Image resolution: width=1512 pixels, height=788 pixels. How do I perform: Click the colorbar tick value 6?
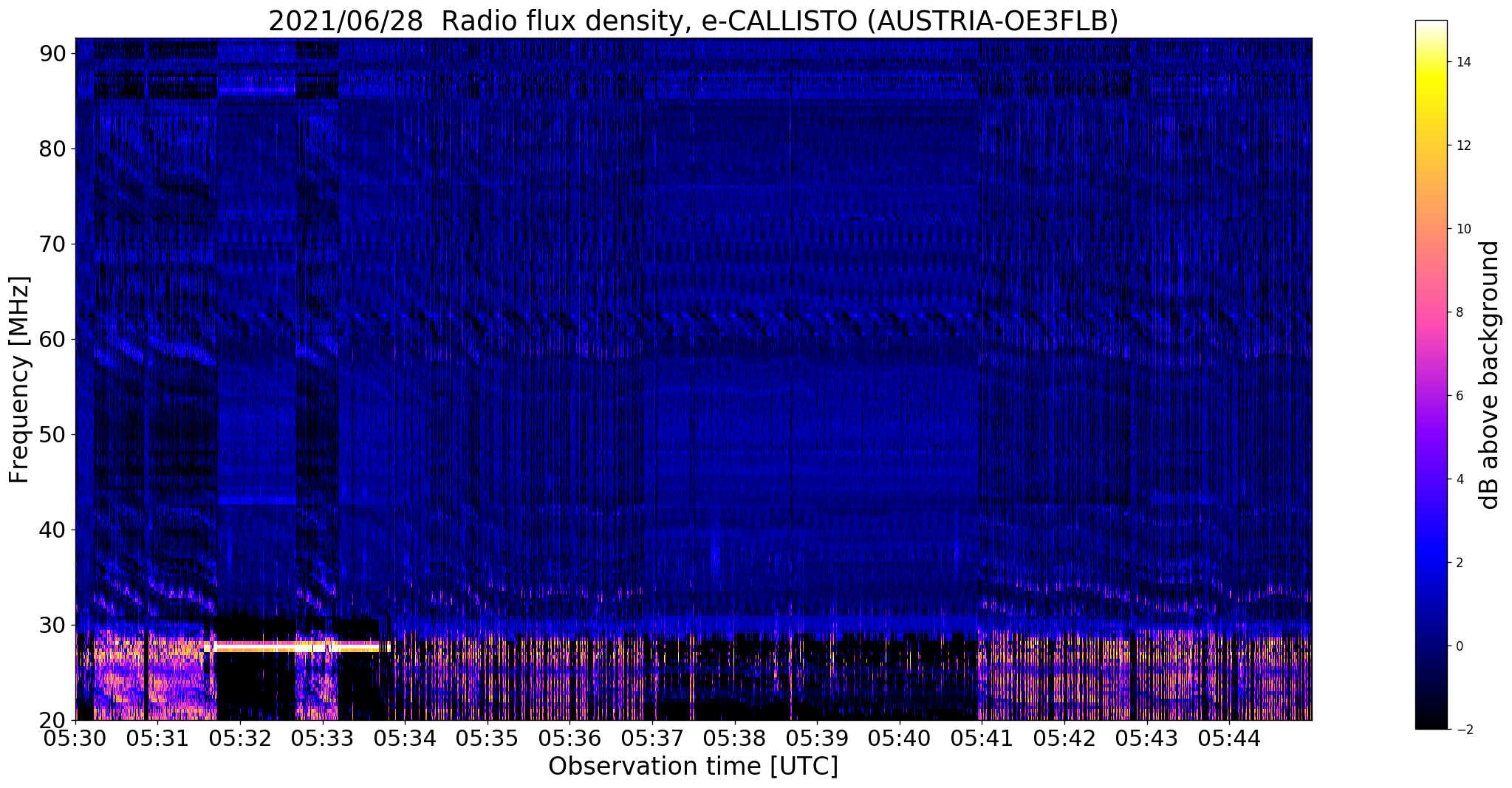(1459, 396)
